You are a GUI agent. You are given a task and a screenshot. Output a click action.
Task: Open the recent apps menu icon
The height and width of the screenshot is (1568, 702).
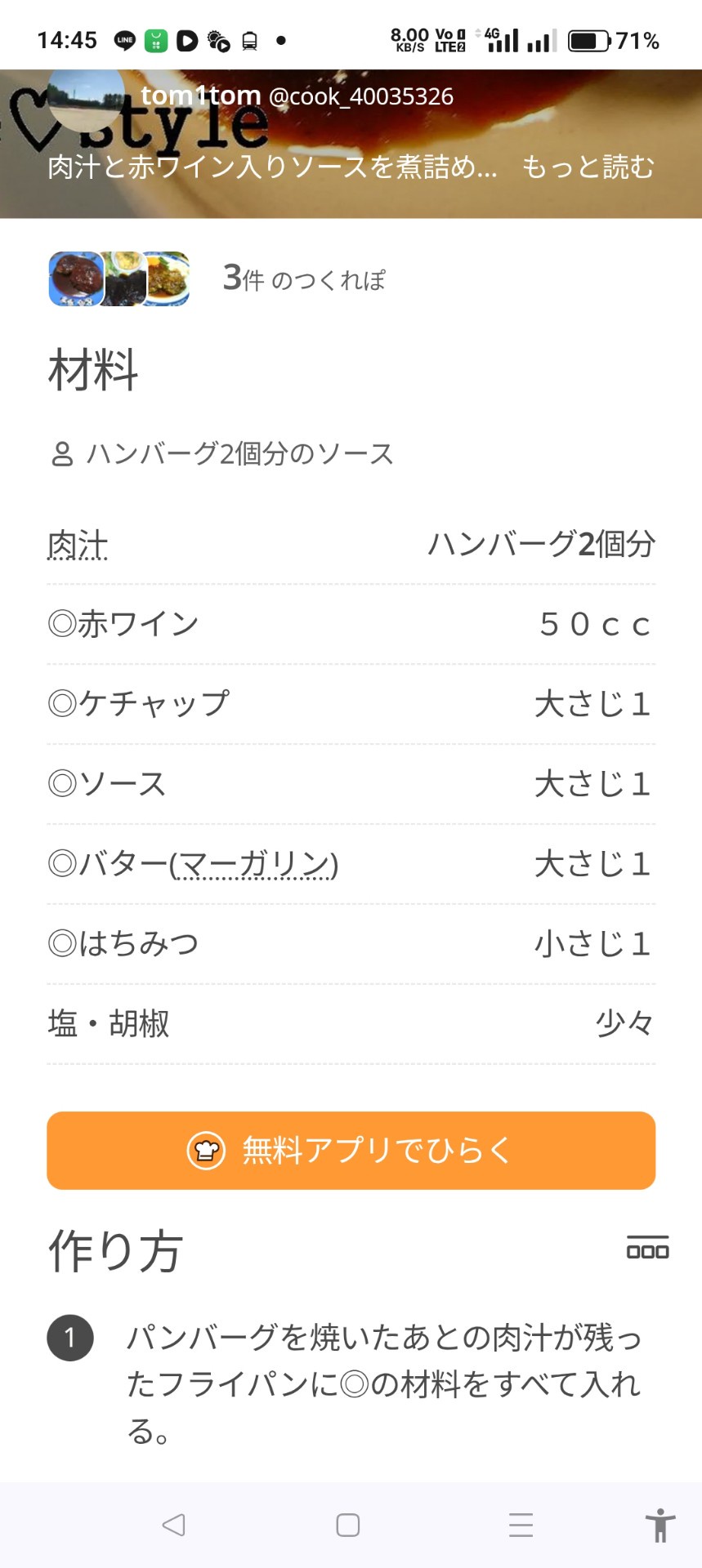[521, 1525]
